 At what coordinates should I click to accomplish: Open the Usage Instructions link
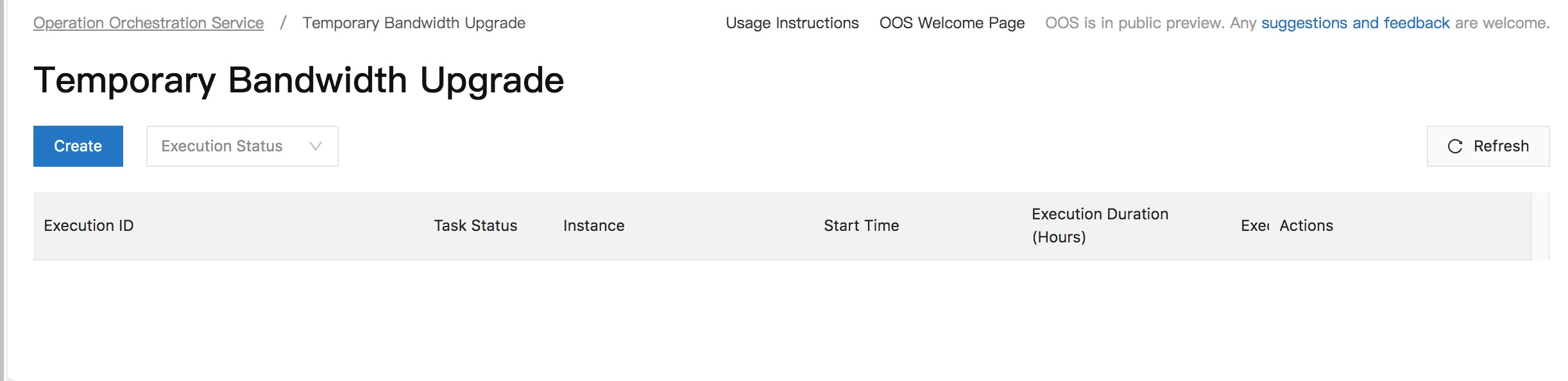(792, 22)
